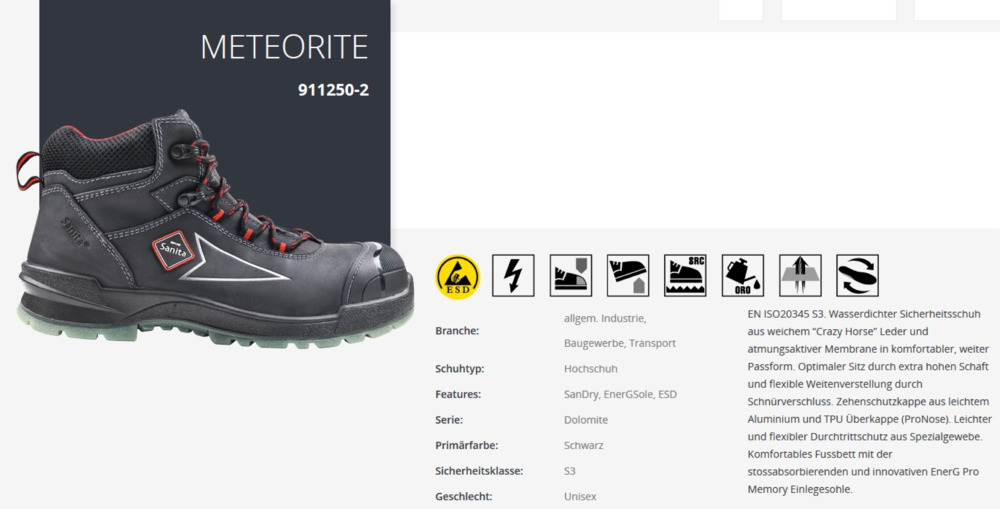Click the article number 911250-2
The height and width of the screenshot is (509, 1000).
[x=334, y=90]
